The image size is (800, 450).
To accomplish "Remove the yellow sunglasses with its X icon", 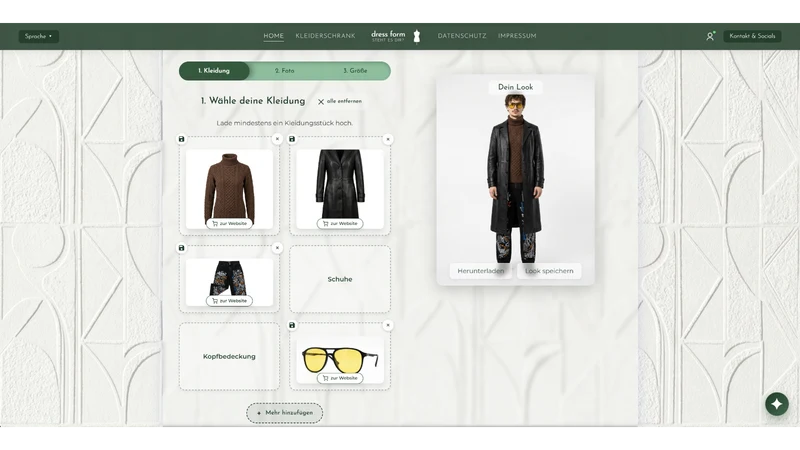I will pos(388,325).
